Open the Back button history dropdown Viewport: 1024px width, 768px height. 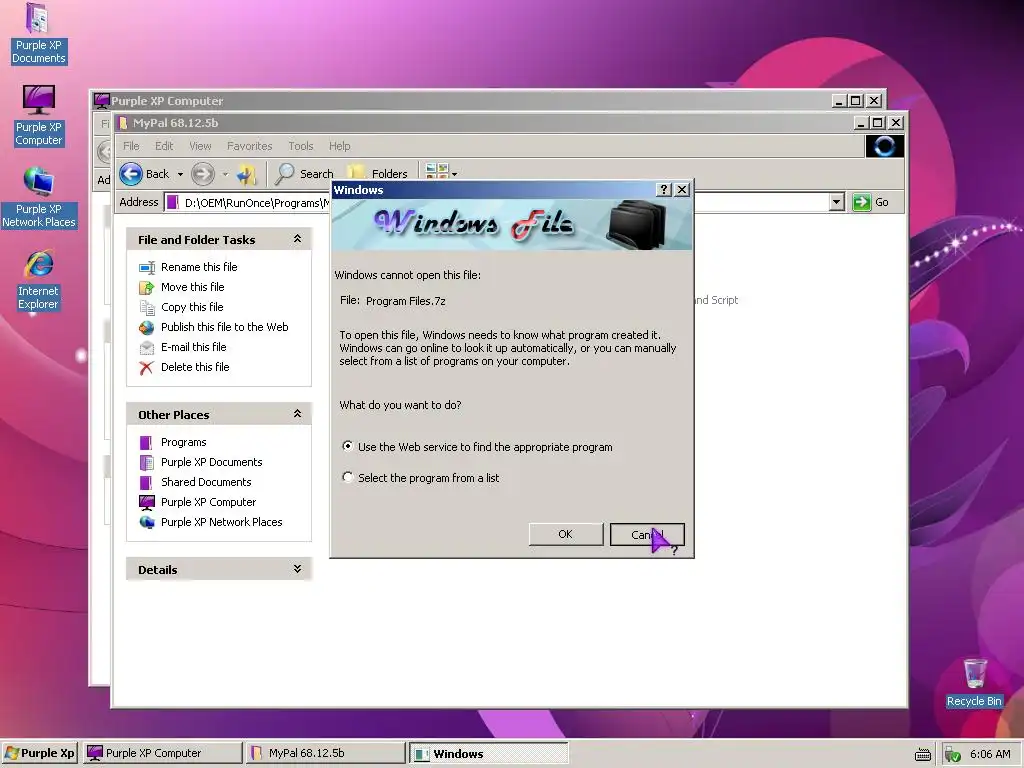(x=180, y=174)
